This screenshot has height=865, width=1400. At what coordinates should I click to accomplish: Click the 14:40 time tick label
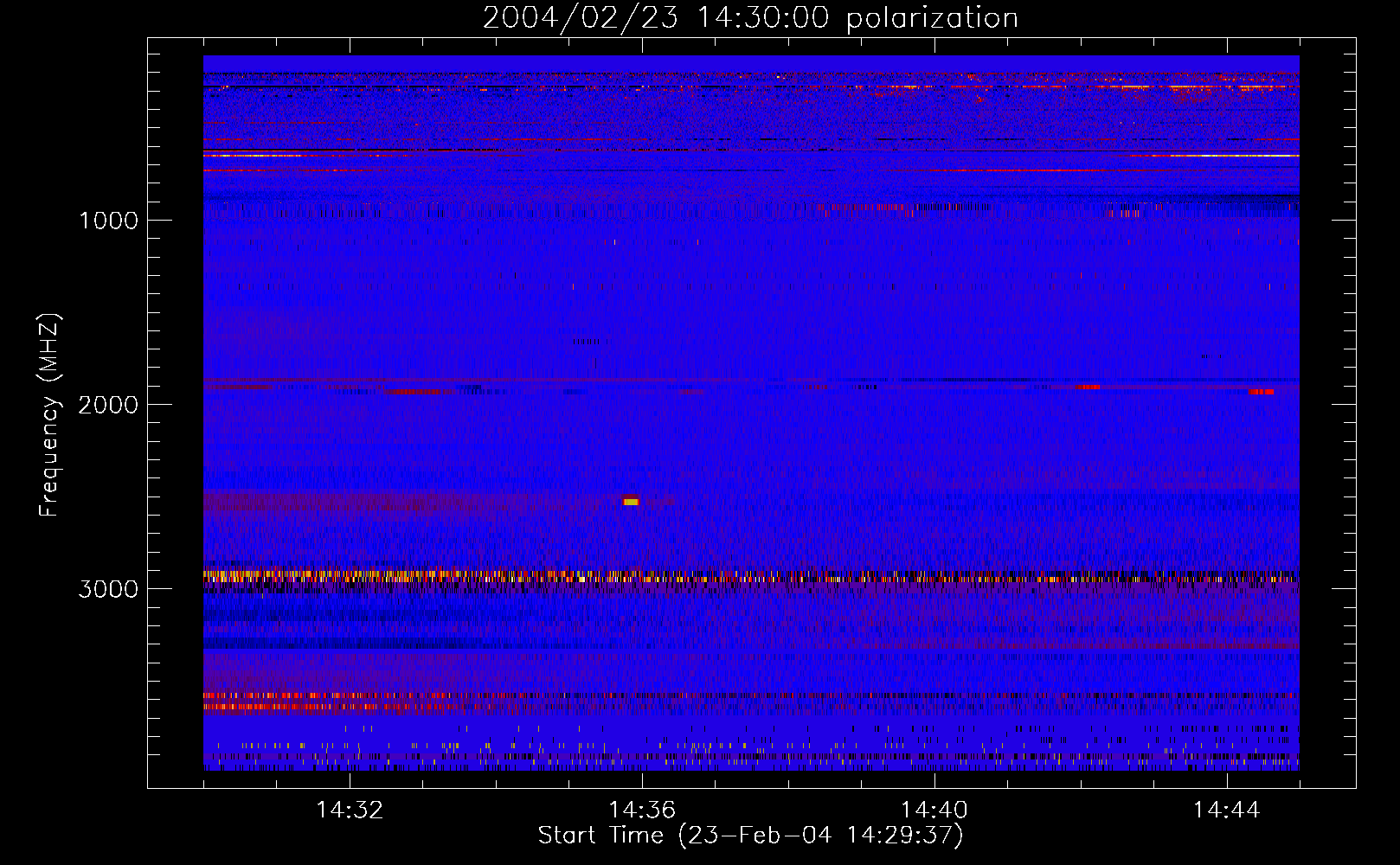(934, 811)
